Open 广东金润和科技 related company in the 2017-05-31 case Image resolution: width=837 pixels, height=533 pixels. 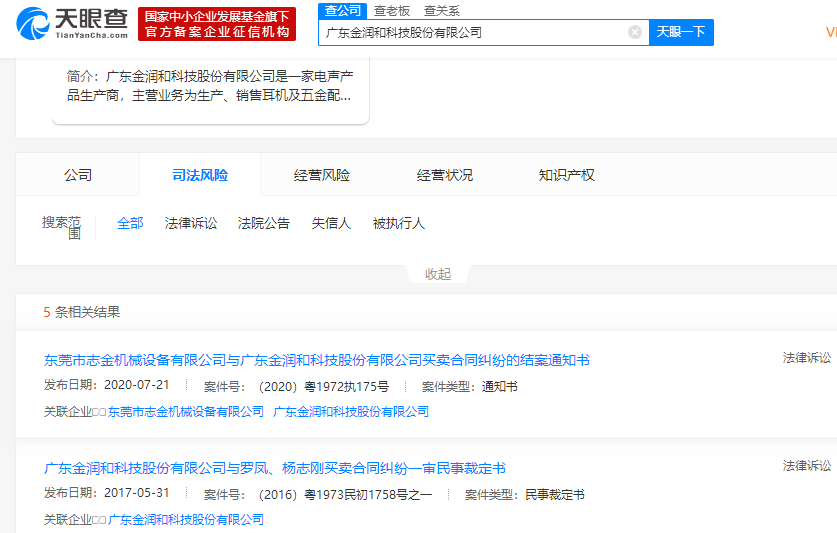186,520
